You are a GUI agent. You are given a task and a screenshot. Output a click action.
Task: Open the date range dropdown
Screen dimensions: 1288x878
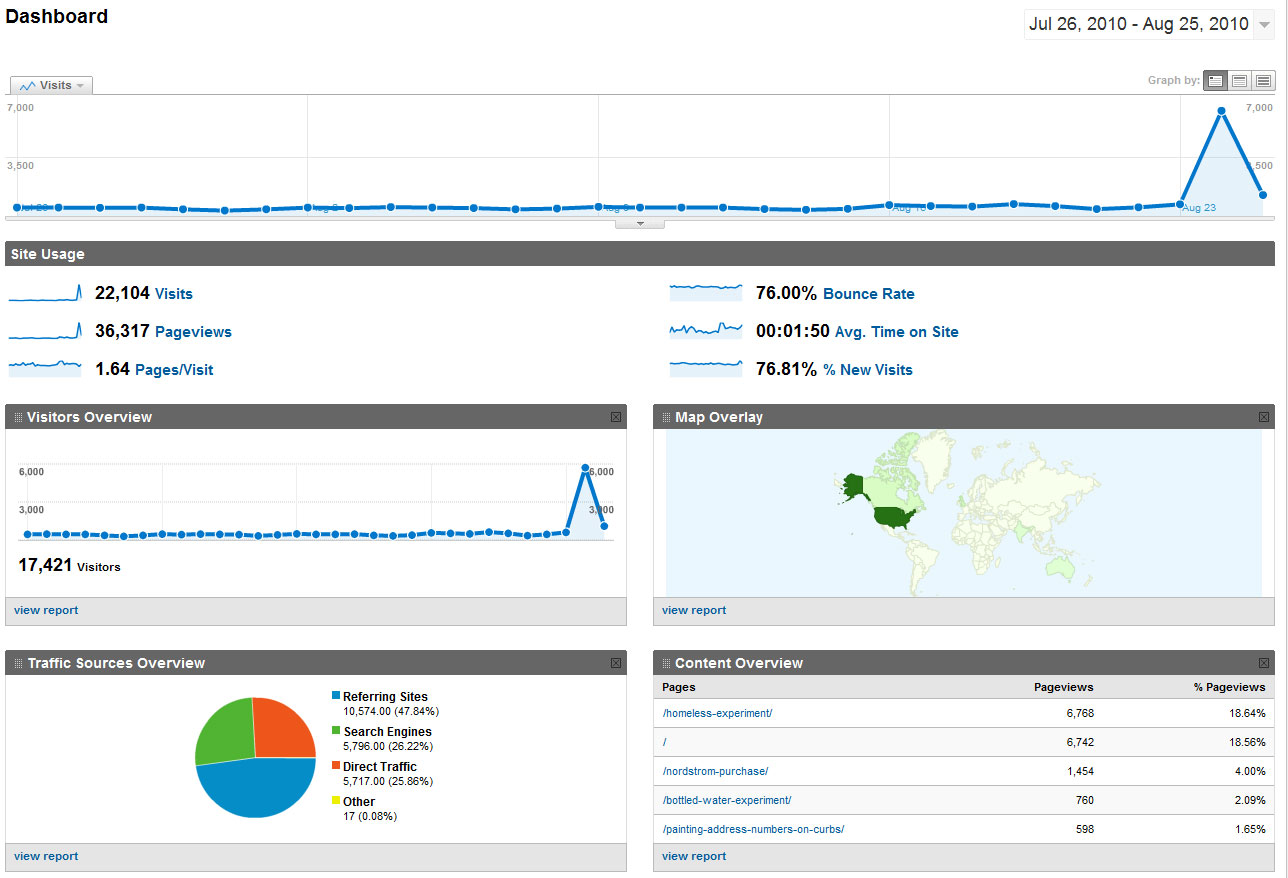click(1265, 25)
